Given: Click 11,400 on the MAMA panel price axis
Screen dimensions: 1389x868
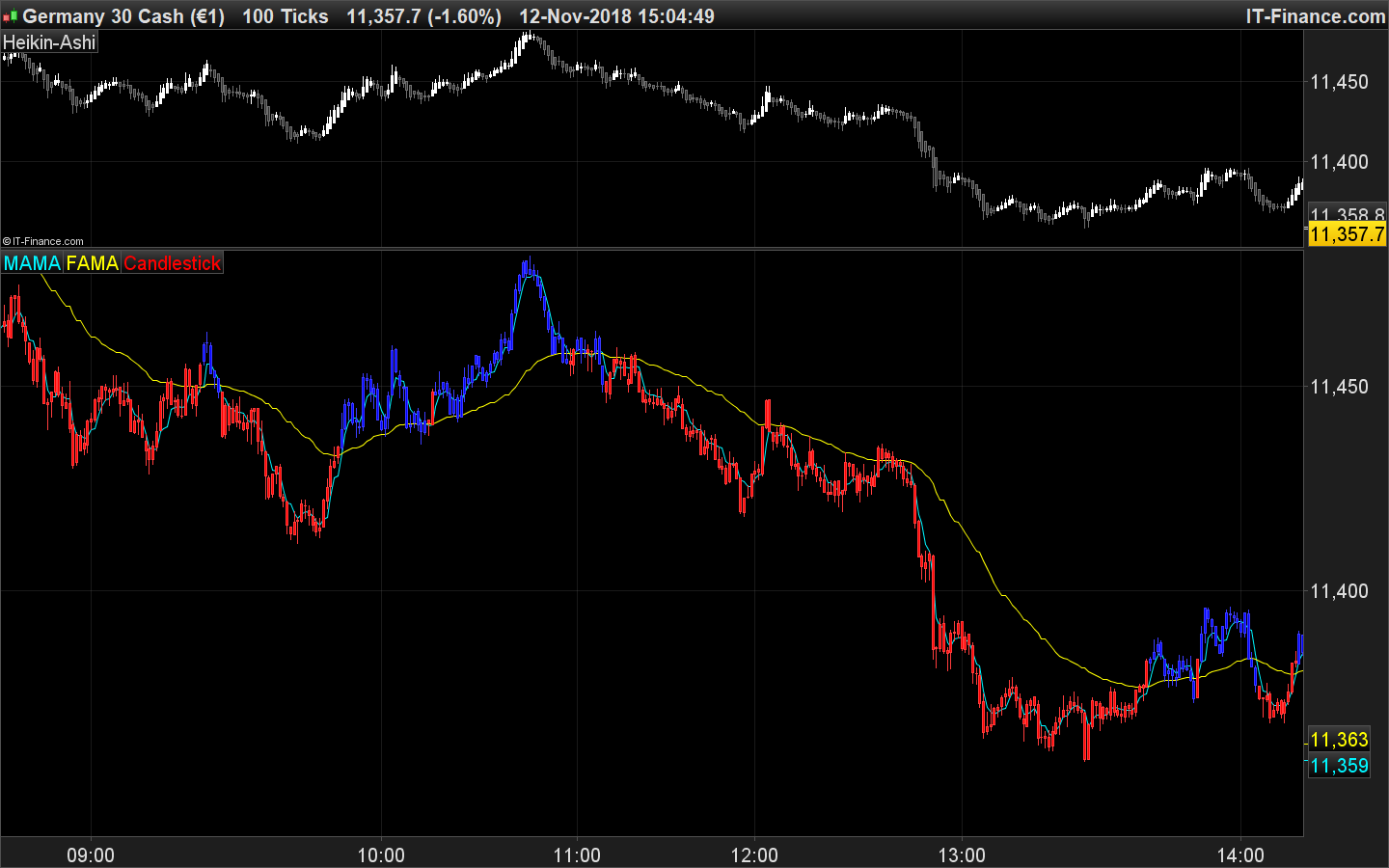Looking at the screenshot, I should 1339,591.
